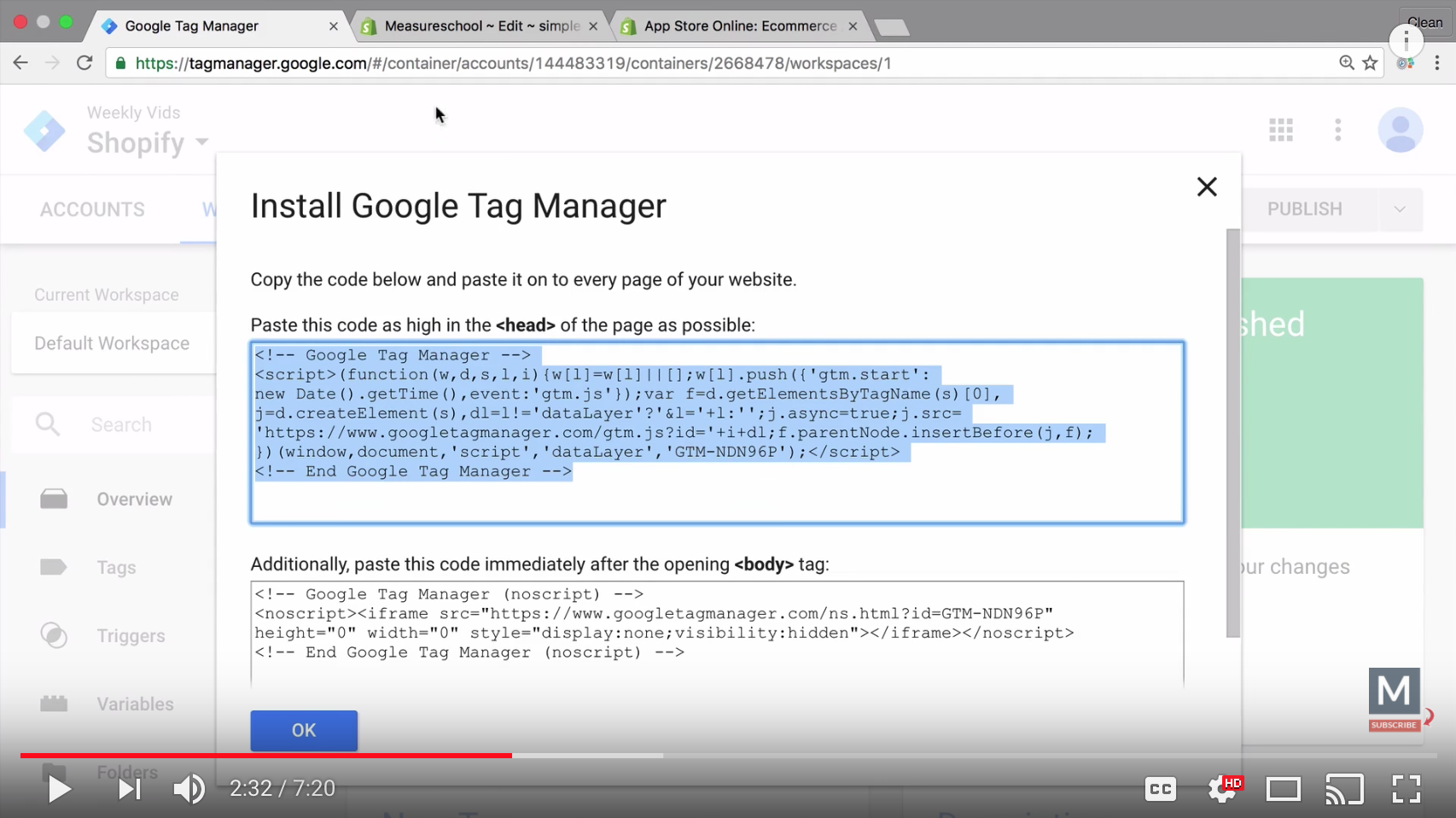Close the Measureschool browser tab
Screen dimensions: 1456x818
point(593,26)
